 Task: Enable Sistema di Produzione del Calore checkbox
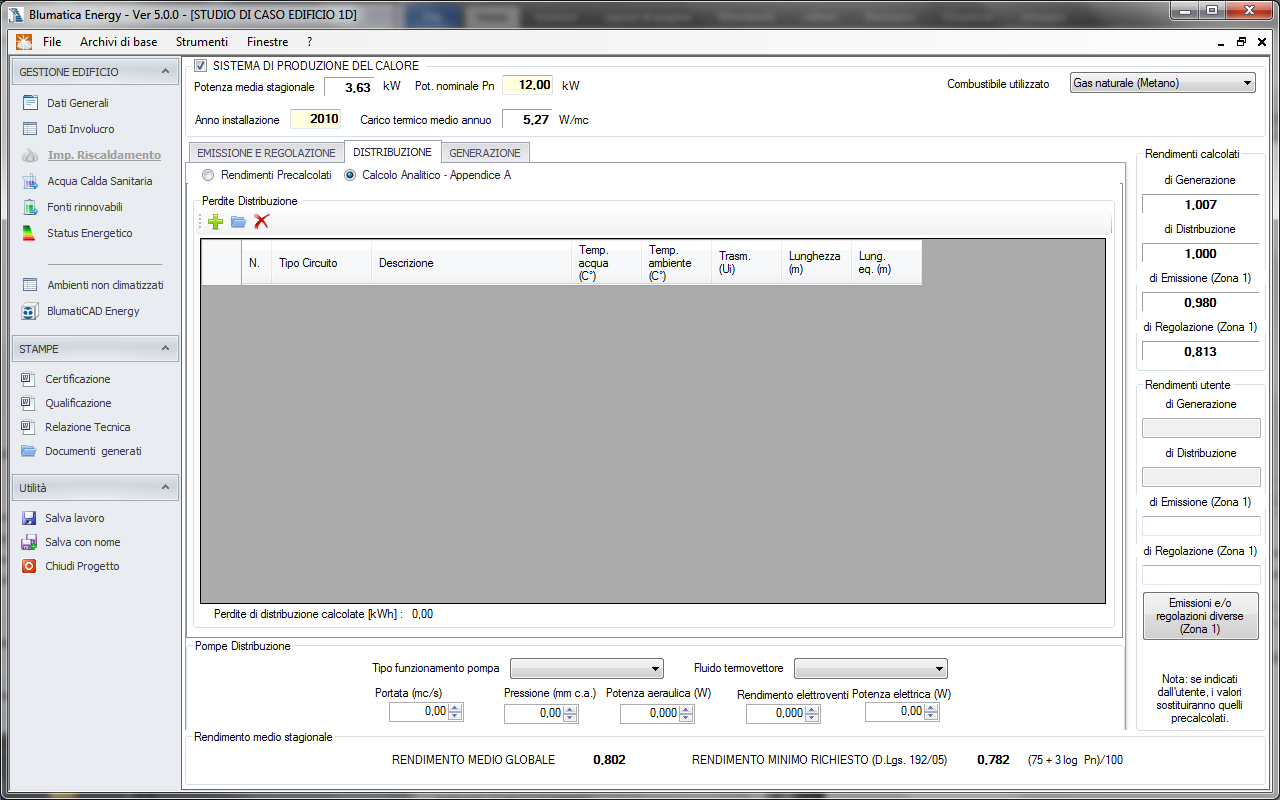coord(201,66)
